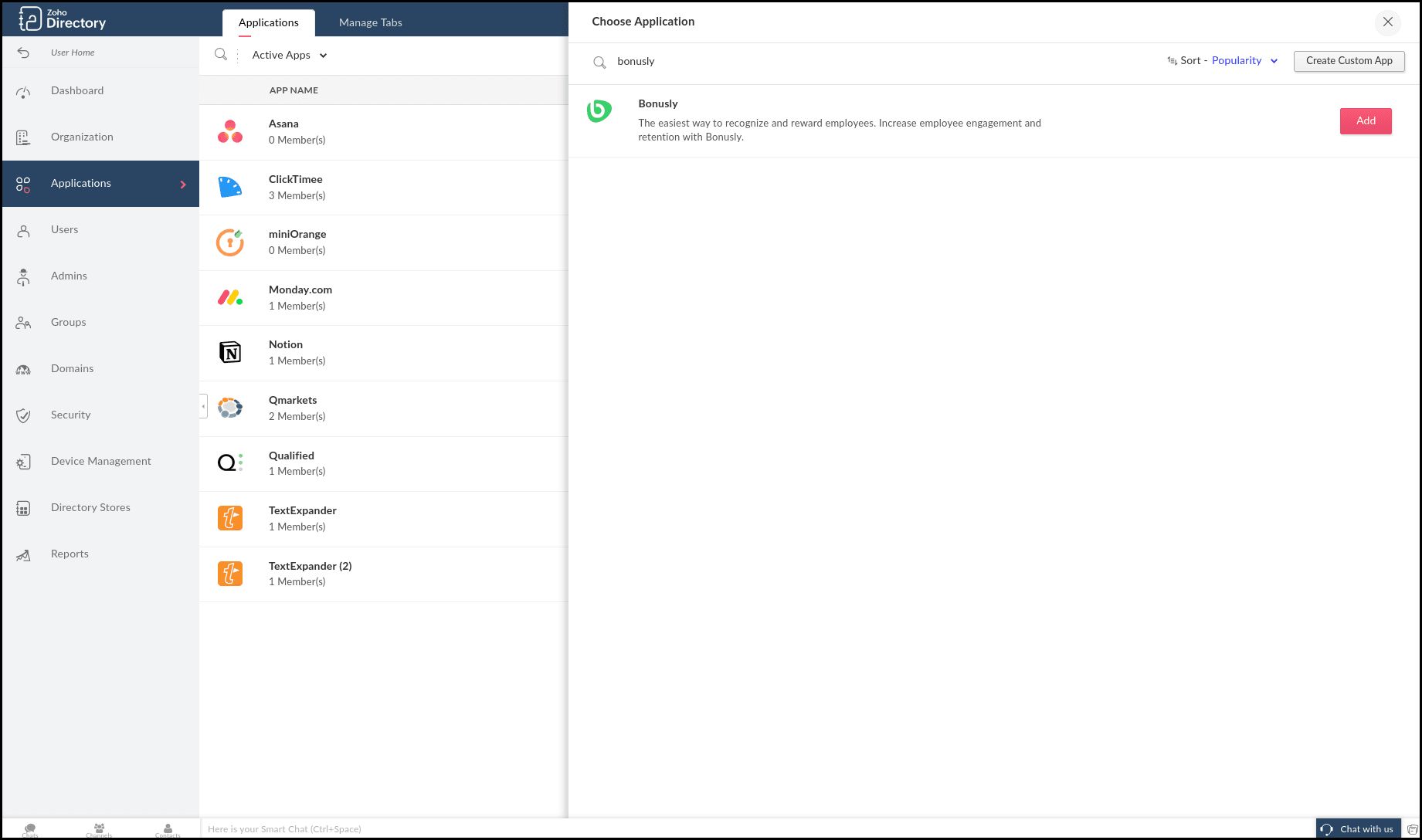Open the Chats icon in bottom bar
Image resolution: width=1422 pixels, height=840 pixels.
click(30, 829)
